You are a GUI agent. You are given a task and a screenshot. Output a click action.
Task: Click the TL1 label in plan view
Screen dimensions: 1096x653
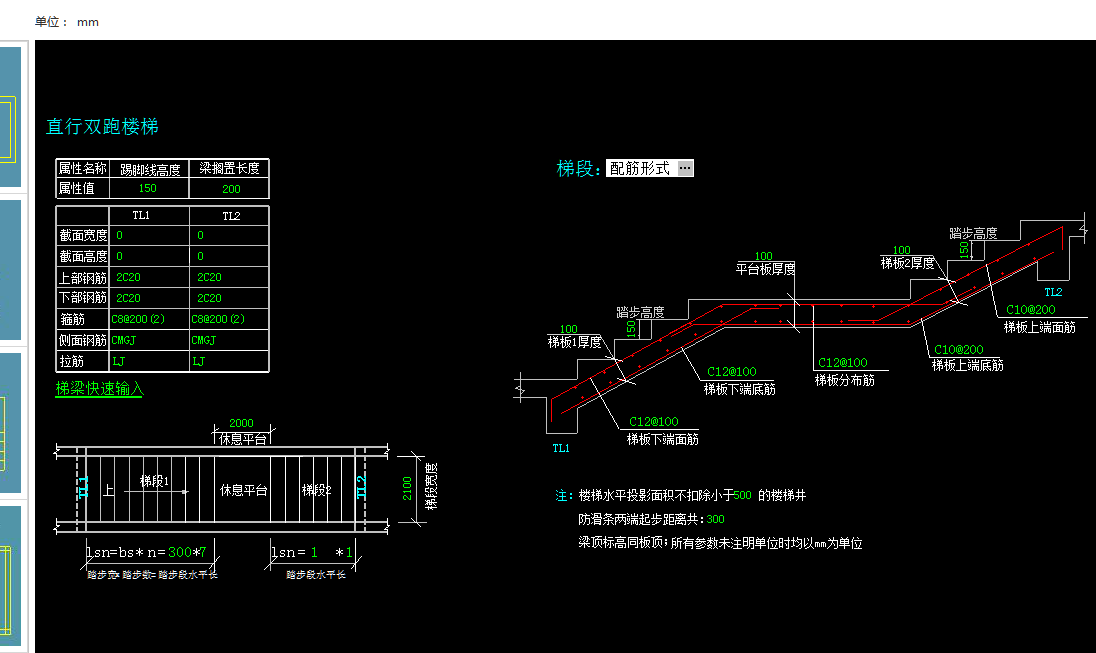tap(84, 487)
